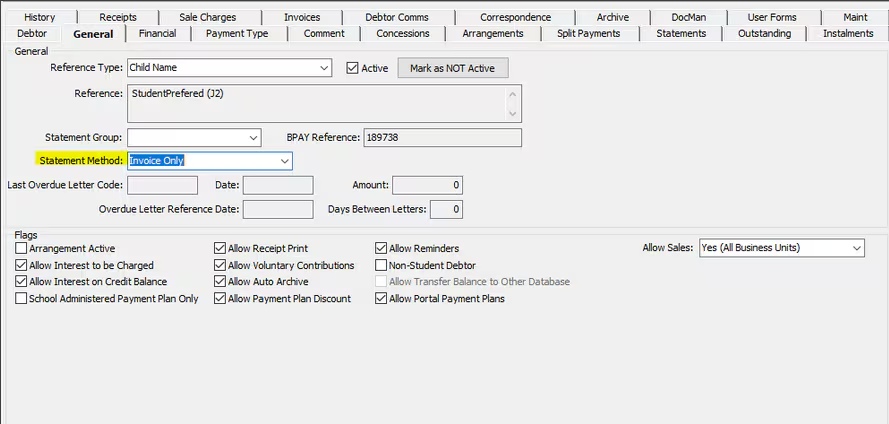Viewport: 889px width, 424px height.
Task: Click the Mark as NOT Active button
Action: click(452, 68)
